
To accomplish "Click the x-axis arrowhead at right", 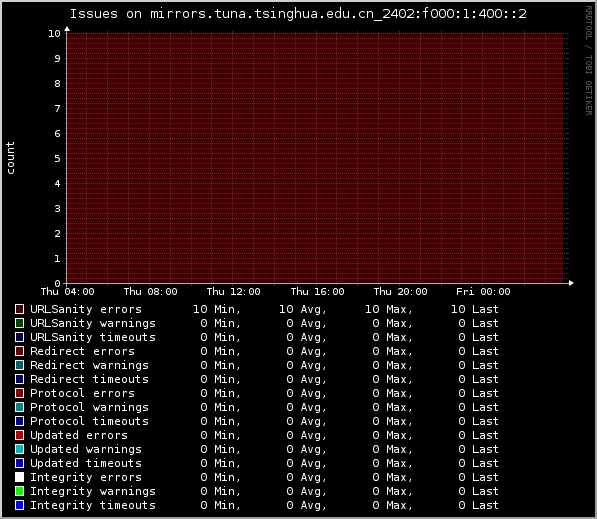I will click(x=571, y=283).
